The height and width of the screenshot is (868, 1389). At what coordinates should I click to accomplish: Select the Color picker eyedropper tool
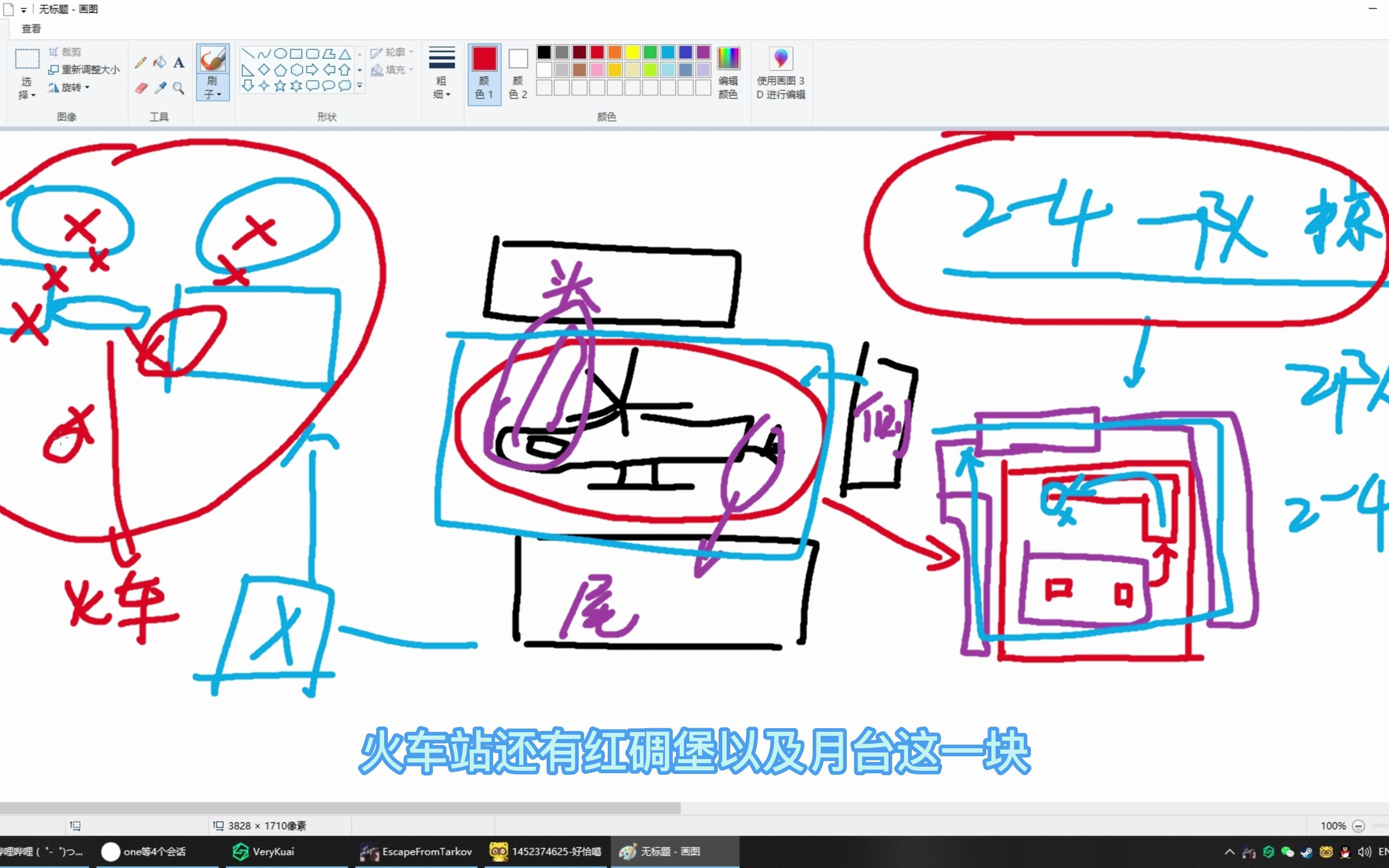point(160,88)
